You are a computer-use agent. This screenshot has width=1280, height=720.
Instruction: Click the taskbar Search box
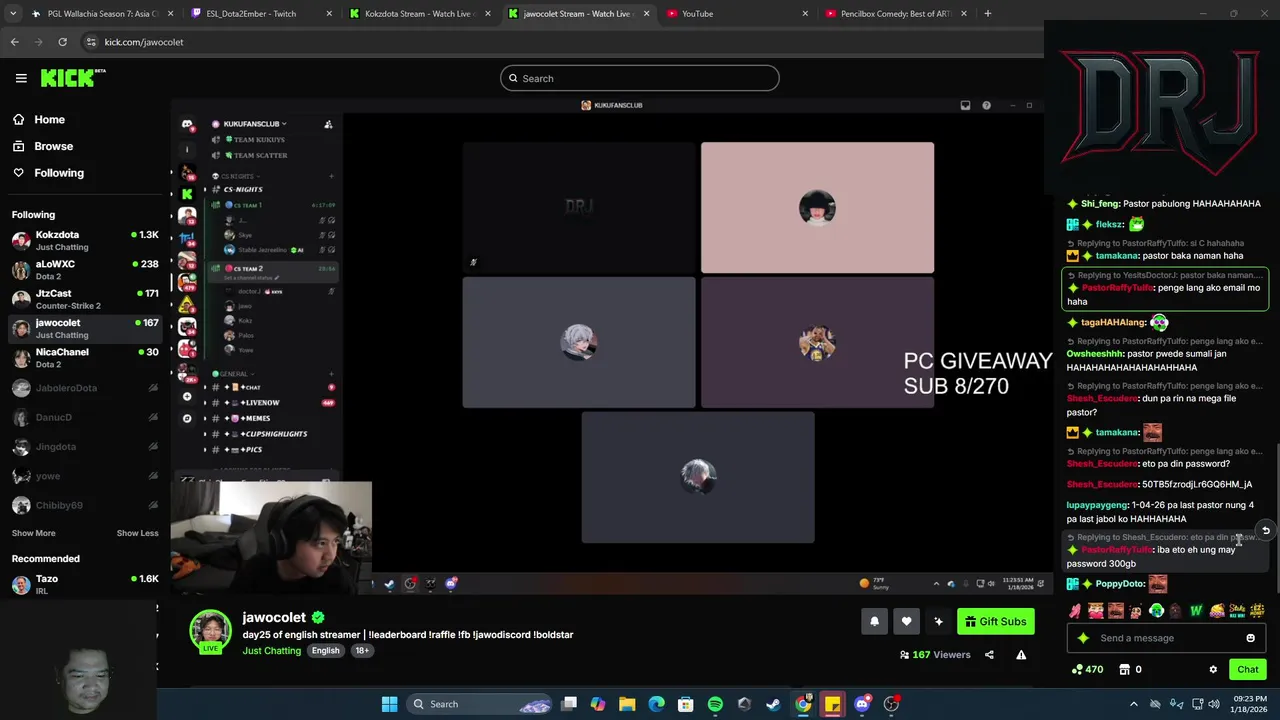click(479, 704)
